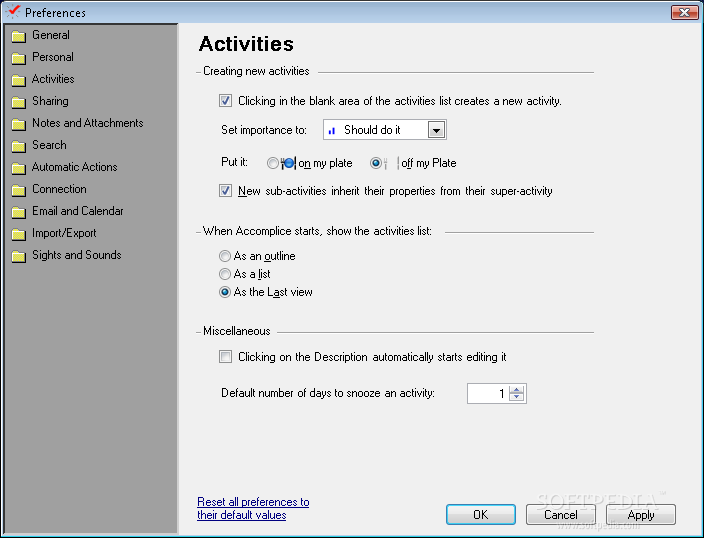Click the Apply button
The image size is (704, 538).
pos(641,514)
